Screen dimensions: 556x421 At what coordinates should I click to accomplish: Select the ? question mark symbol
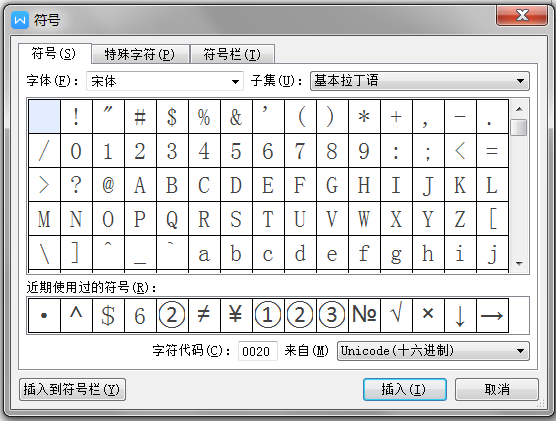pyautogui.click(x=77, y=185)
